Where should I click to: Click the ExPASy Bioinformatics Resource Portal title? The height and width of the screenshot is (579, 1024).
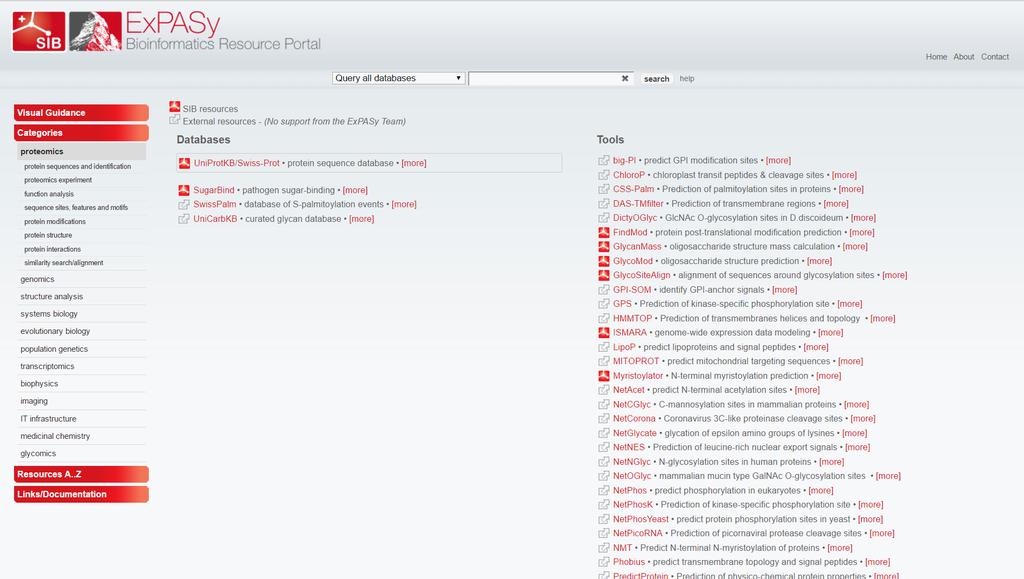click(x=223, y=31)
